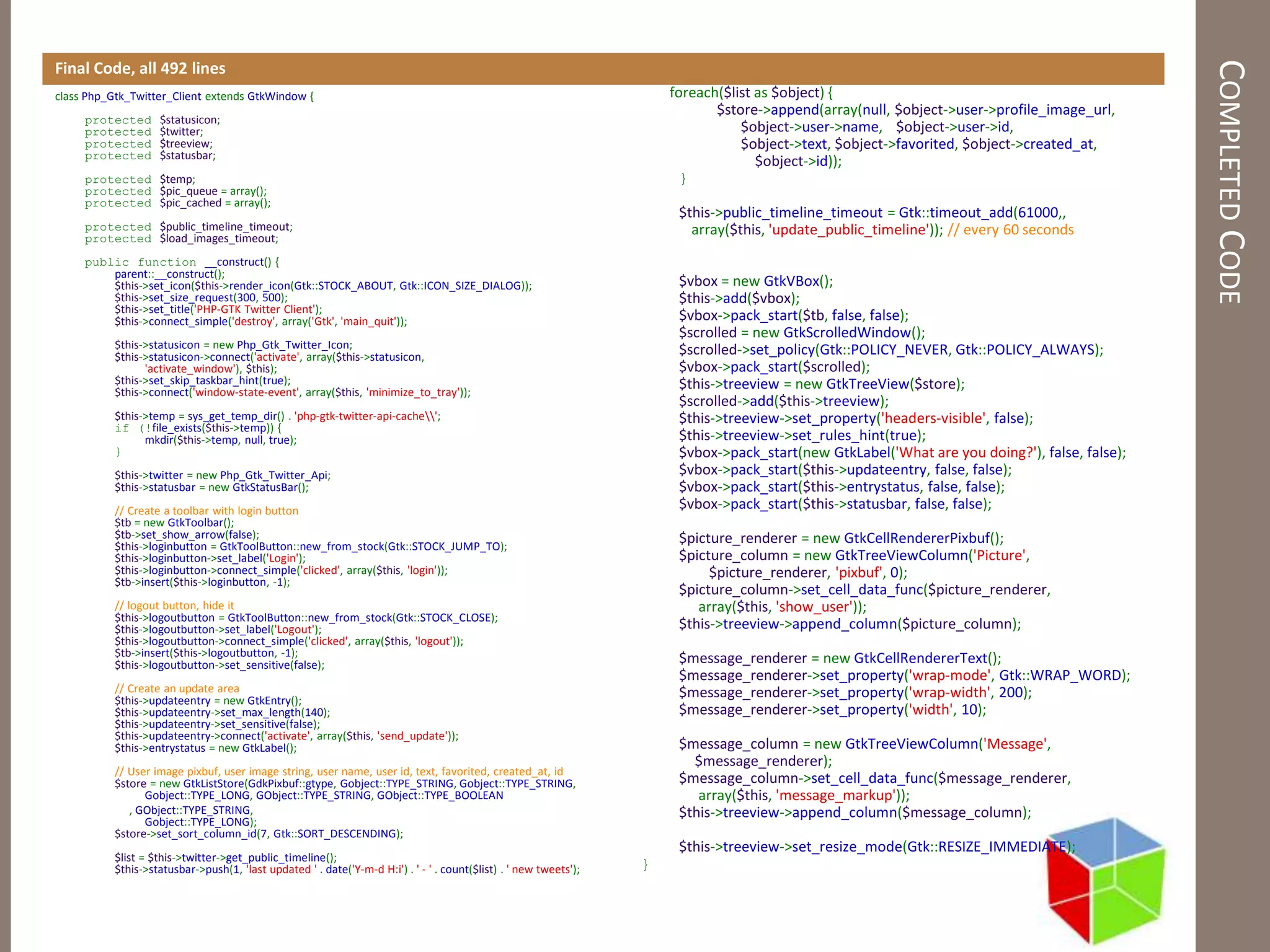Screen dimensions: 1270x952
Task: Click the '$tb = new GtkToolbar();' line
Action: tap(174, 522)
